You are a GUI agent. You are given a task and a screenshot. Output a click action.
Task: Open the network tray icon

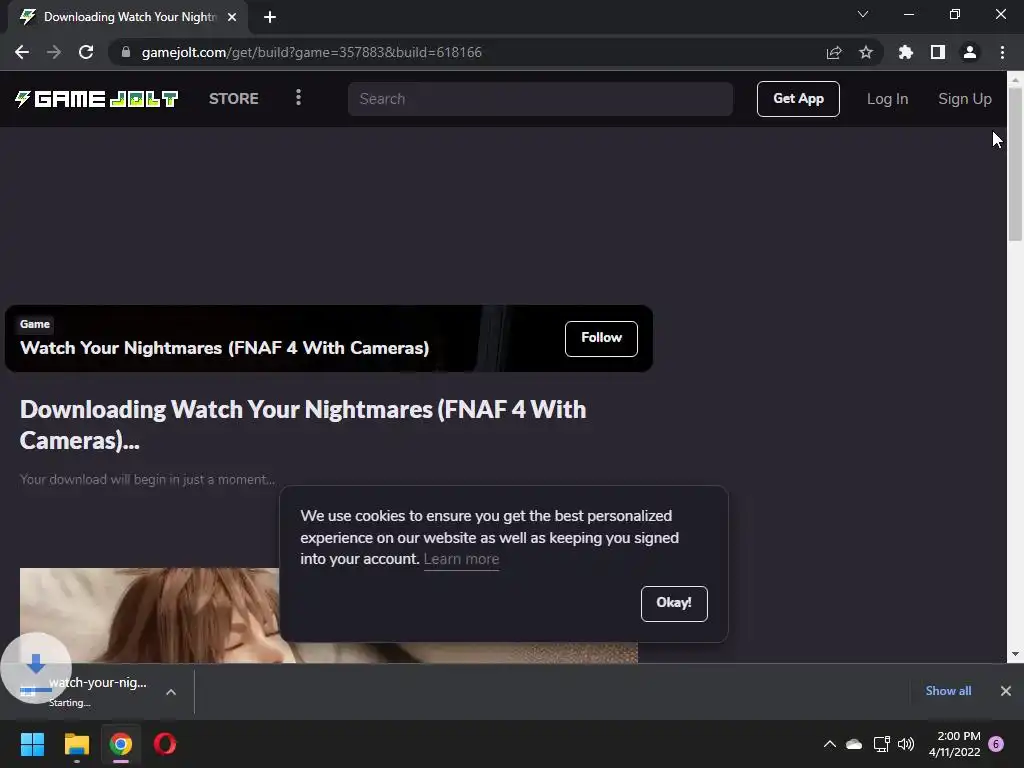(882, 744)
